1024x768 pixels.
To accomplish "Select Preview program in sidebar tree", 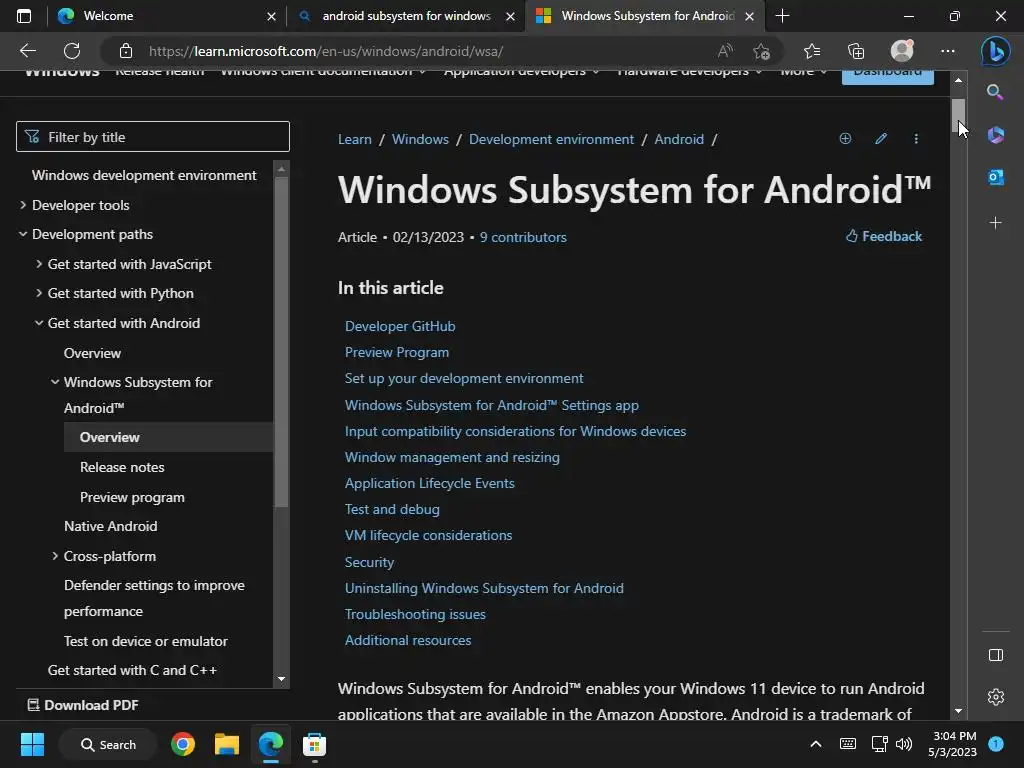I will (132, 497).
